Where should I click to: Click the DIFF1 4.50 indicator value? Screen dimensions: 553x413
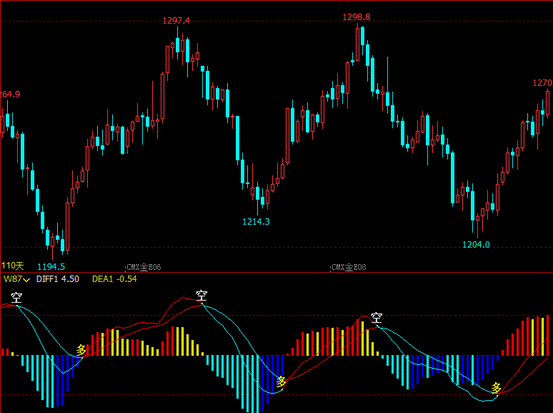click(x=58, y=279)
